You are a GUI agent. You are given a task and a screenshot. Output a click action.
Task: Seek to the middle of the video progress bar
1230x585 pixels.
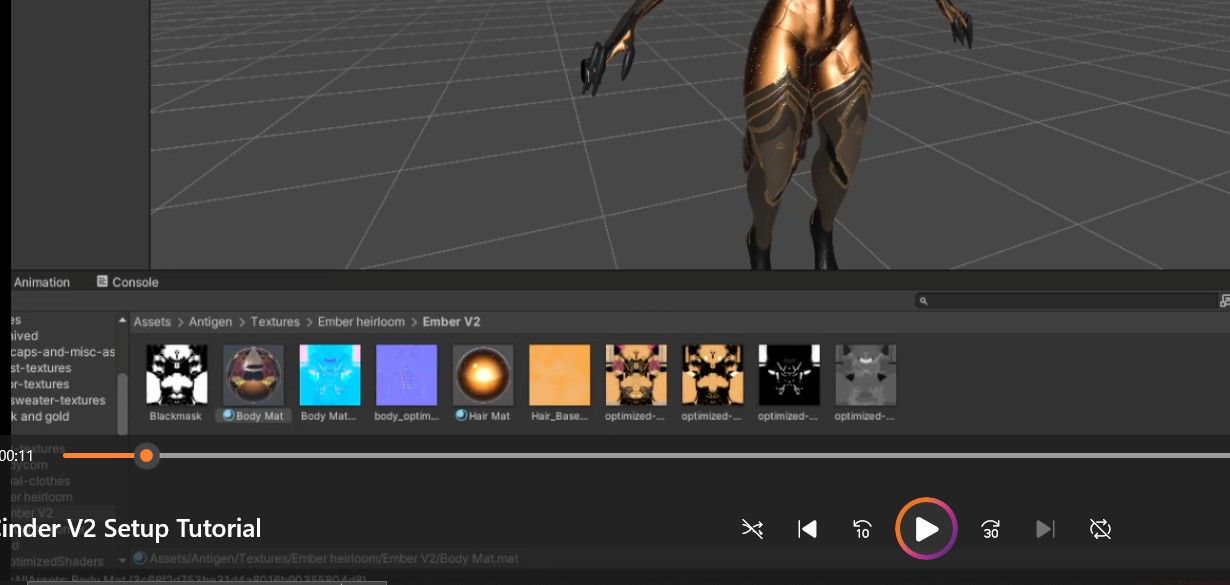pyautogui.click(x=646, y=456)
